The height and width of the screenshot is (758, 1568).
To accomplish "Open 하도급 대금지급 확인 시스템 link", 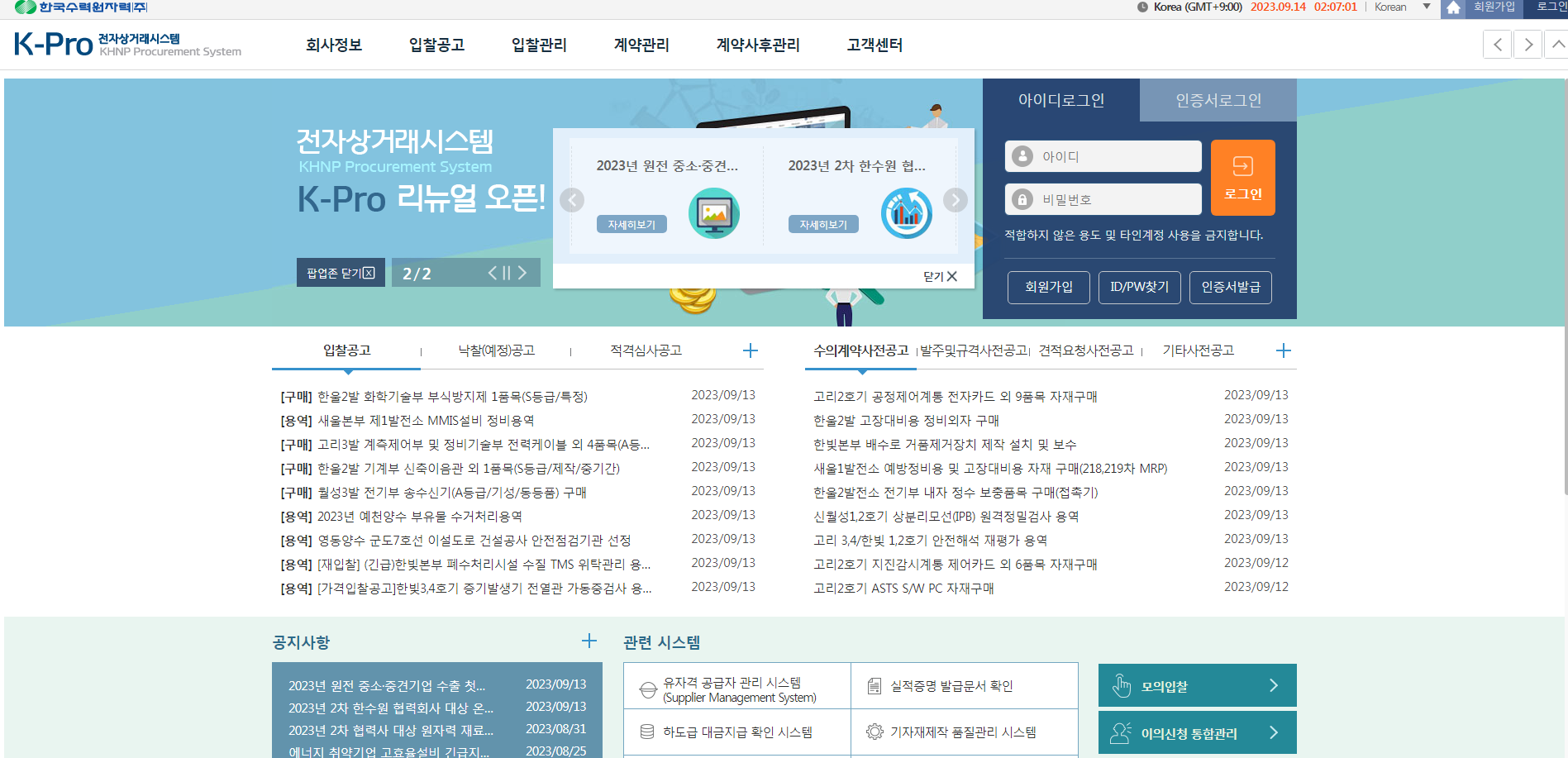I will tap(736, 732).
